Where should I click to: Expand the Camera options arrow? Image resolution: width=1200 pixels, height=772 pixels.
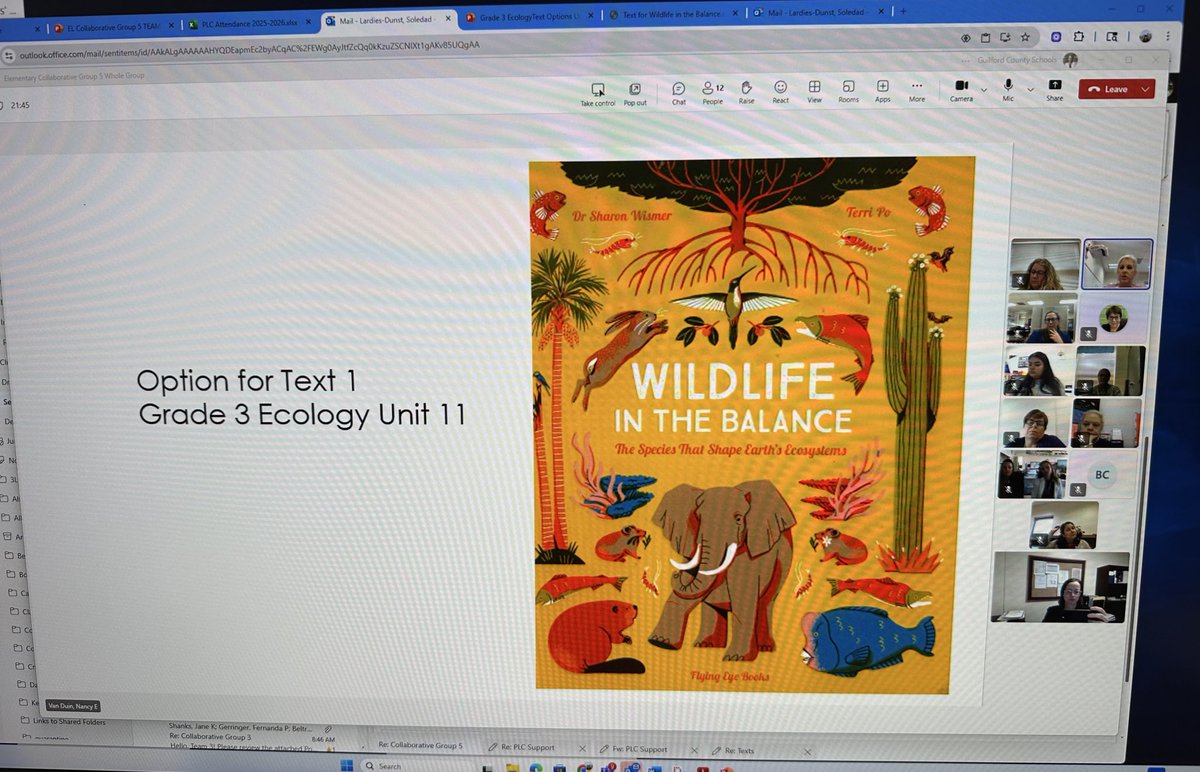984,90
